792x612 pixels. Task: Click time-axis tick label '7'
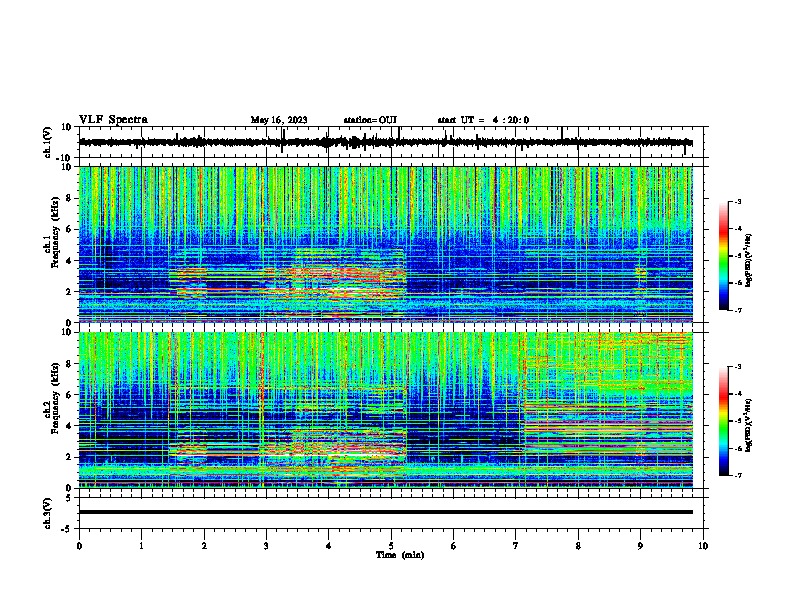click(516, 546)
